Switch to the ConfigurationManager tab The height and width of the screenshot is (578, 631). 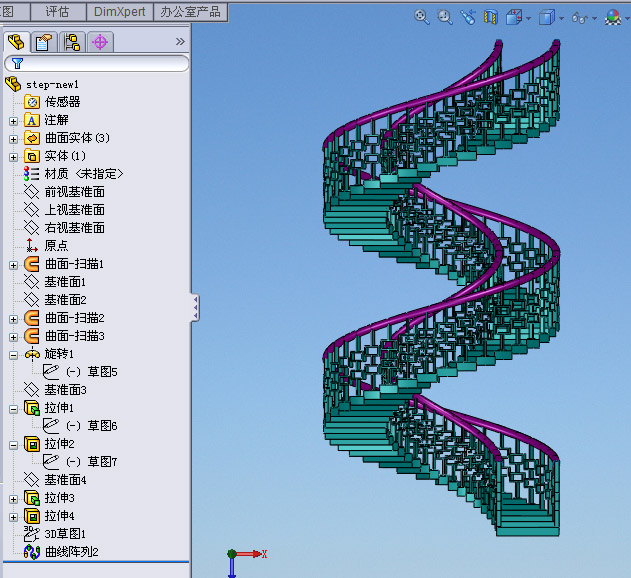72,42
